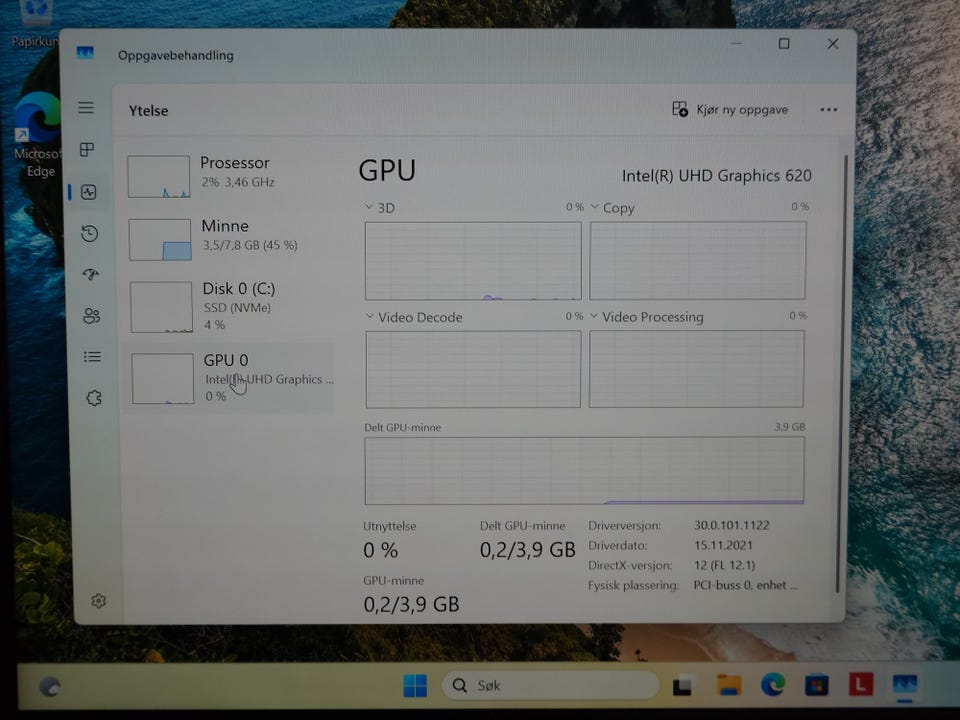Select the GPU 0 performance item

pos(231,378)
